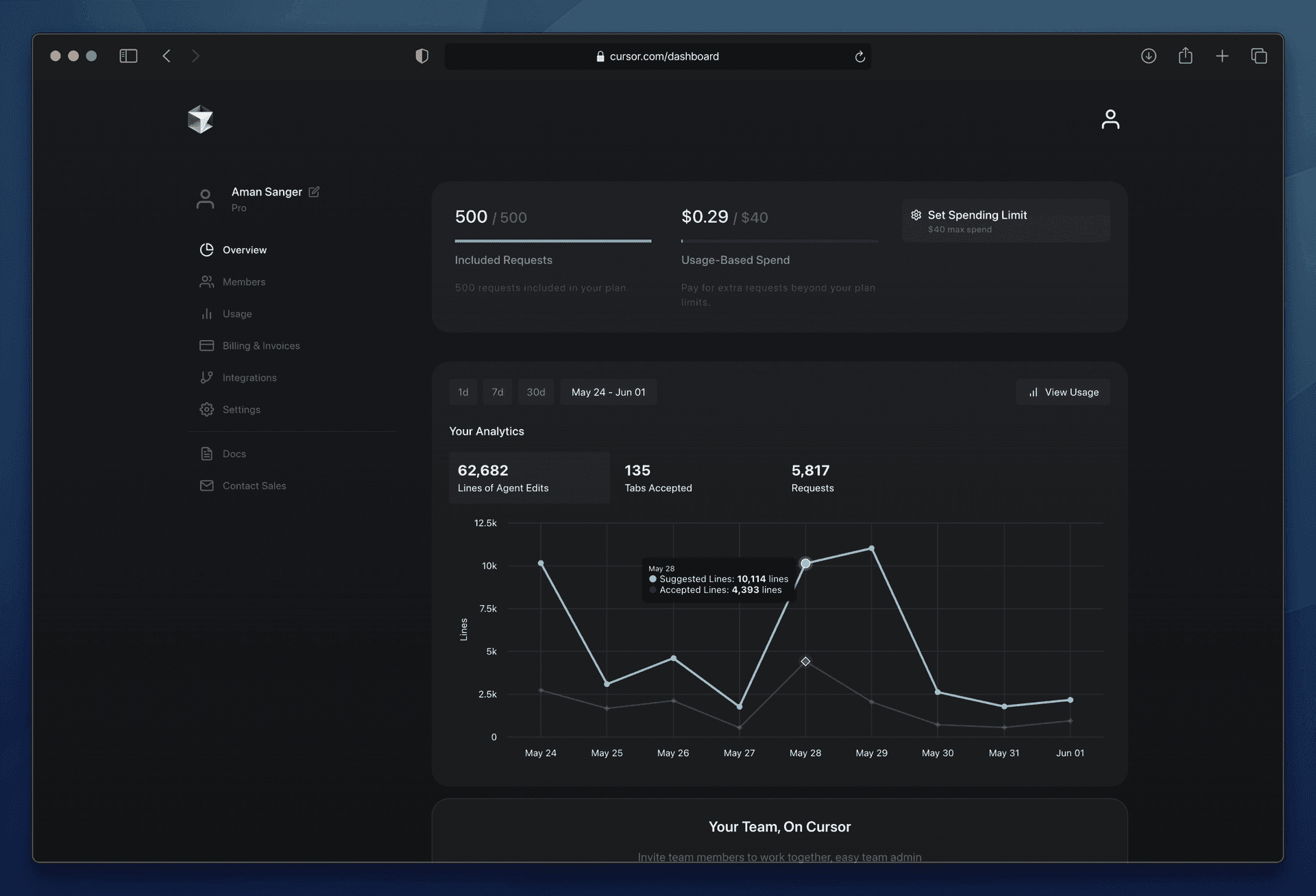Select the Tabs Accepted metric
Screen dimensions: 1316x896
coord(658,478)
